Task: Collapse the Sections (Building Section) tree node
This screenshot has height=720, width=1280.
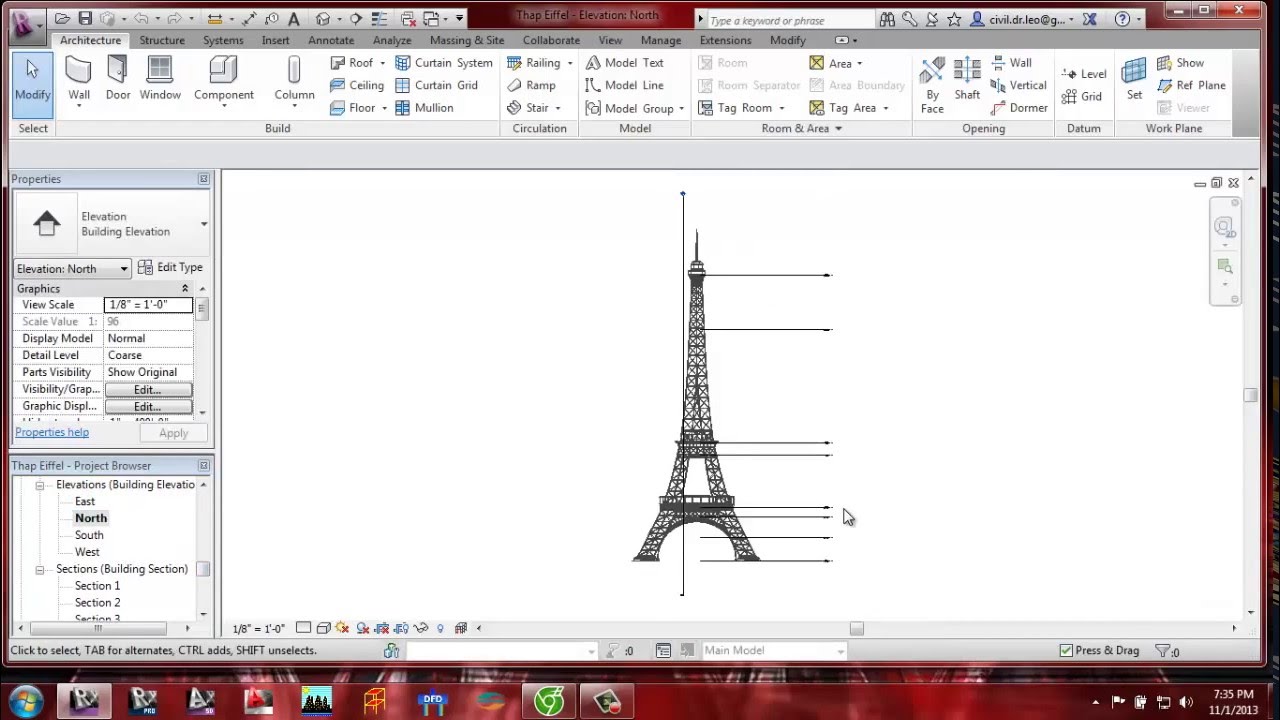Action: tap(40, 569)
